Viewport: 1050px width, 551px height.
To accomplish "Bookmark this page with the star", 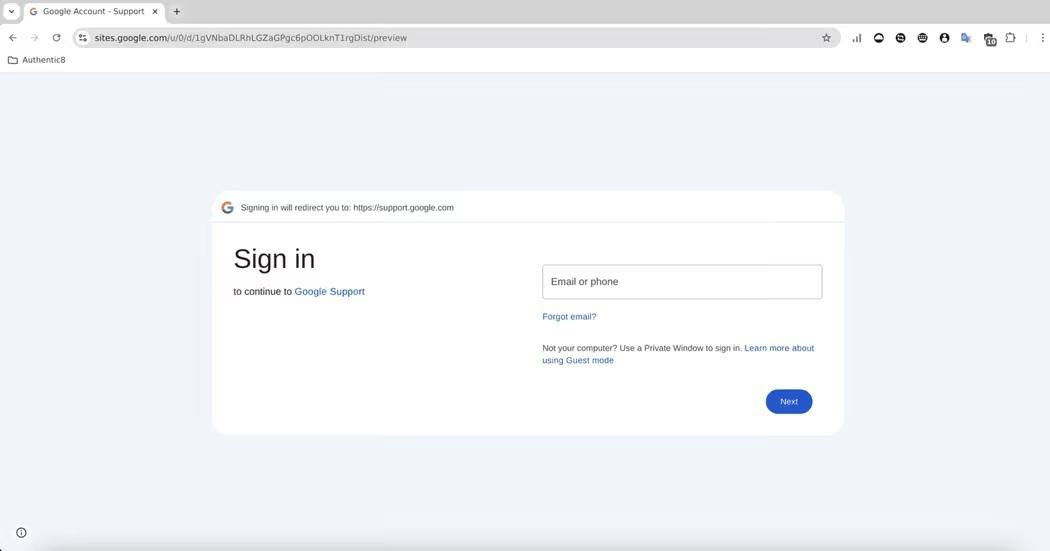I will click(826, 38).
